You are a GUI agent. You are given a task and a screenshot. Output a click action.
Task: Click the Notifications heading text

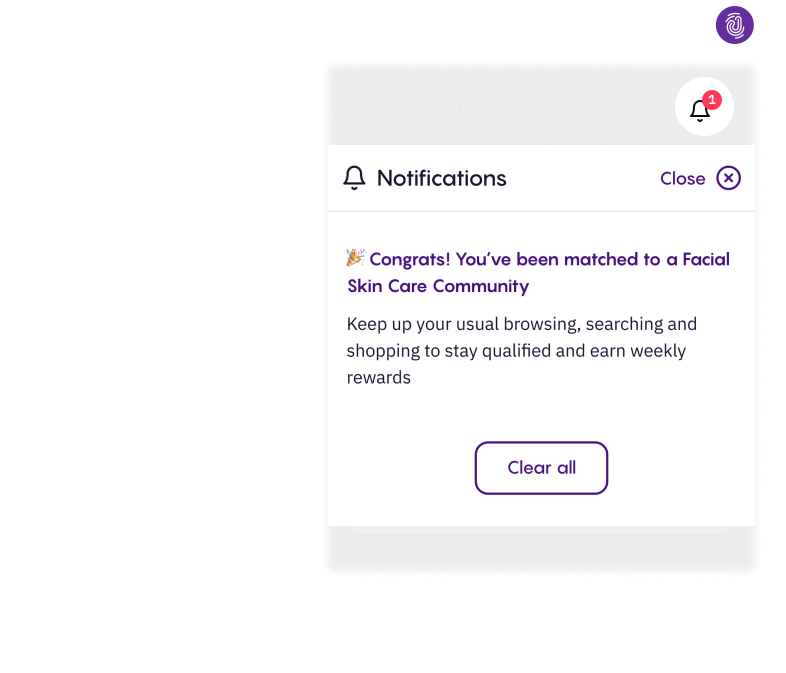pyautogui.click(x=441, y=178)
